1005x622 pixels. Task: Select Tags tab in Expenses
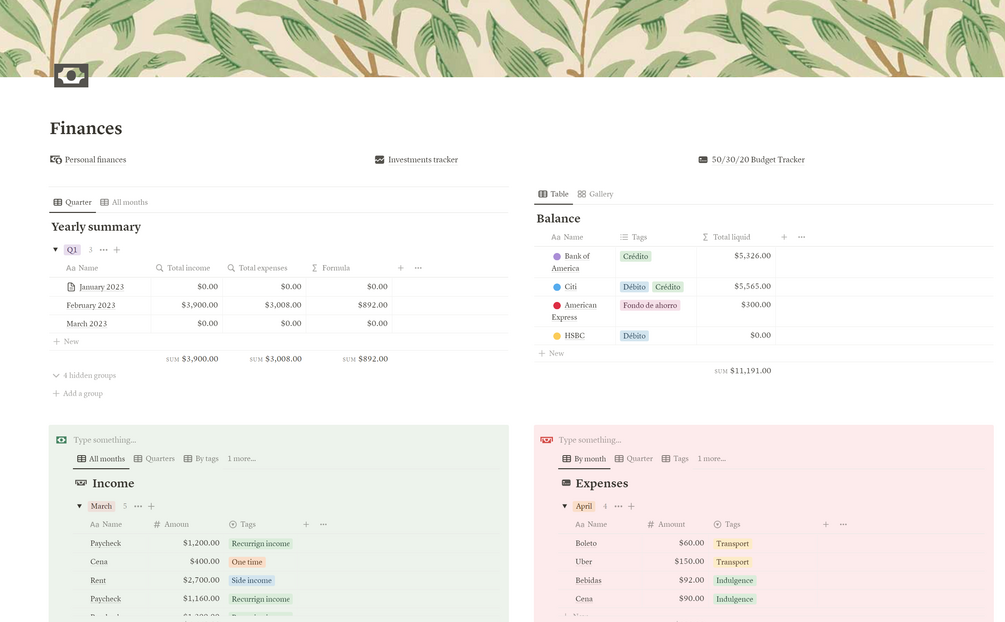click(675, 458)
